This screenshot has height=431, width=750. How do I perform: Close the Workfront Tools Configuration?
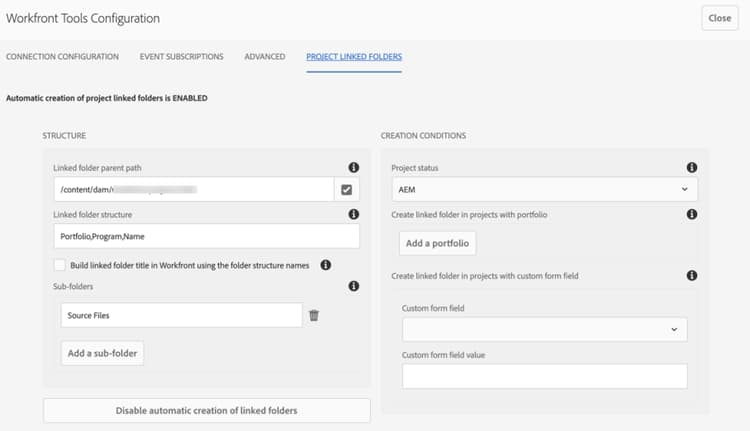[x=719, y=18]
